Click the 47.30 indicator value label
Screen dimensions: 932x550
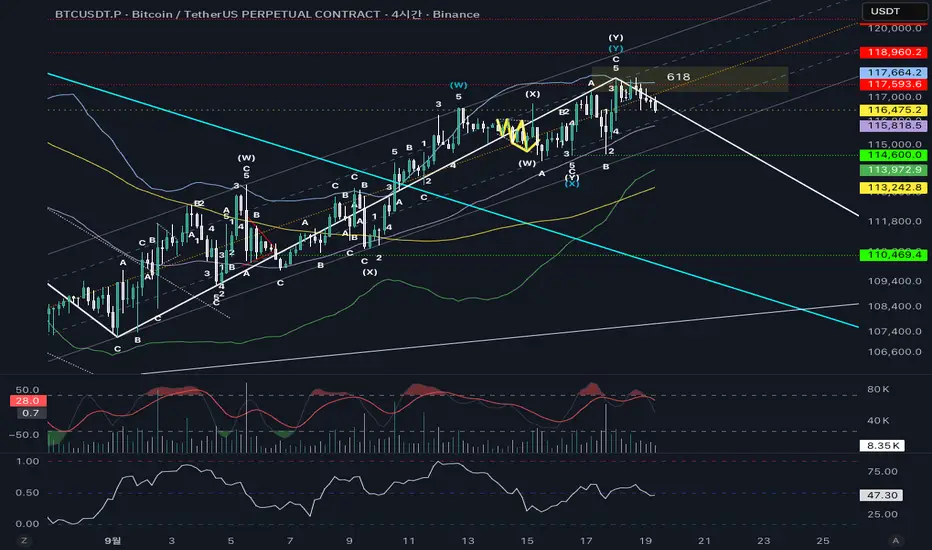882,495
